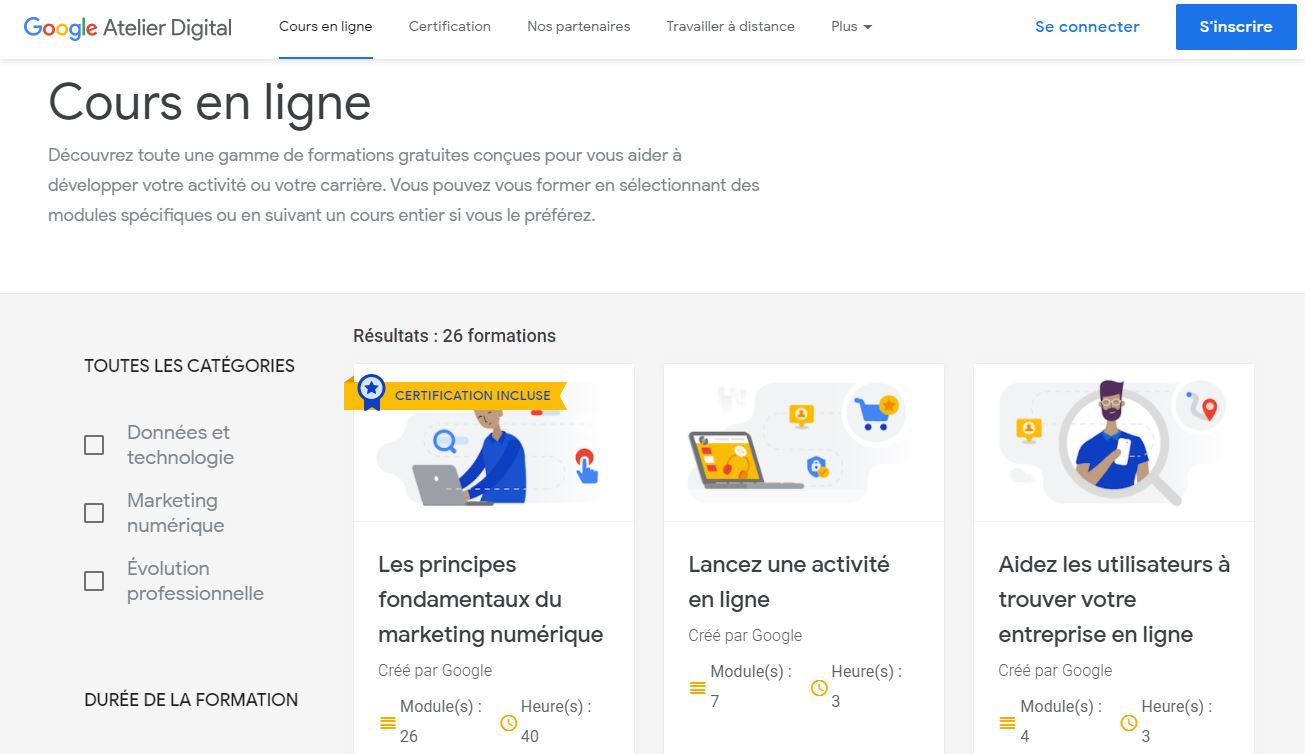1305x754 pixels.
Task: Click the shopping cart icon in the second course illustration
Action: pos(875,410)
